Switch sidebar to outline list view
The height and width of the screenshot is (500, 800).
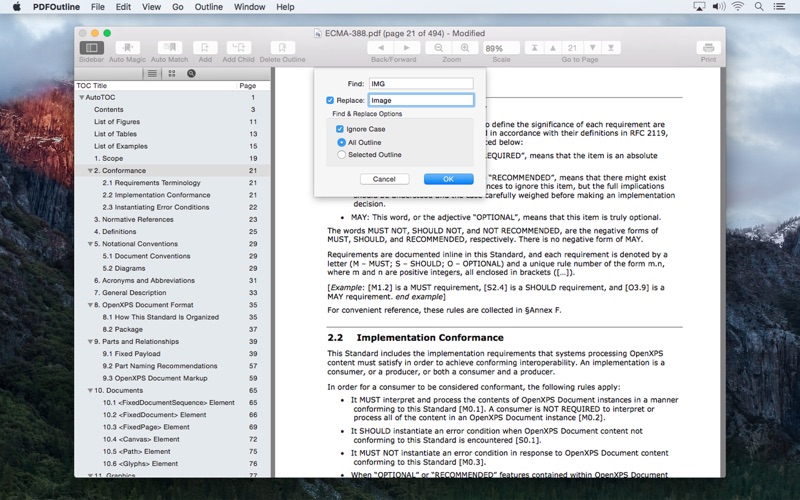coord(152,73)
